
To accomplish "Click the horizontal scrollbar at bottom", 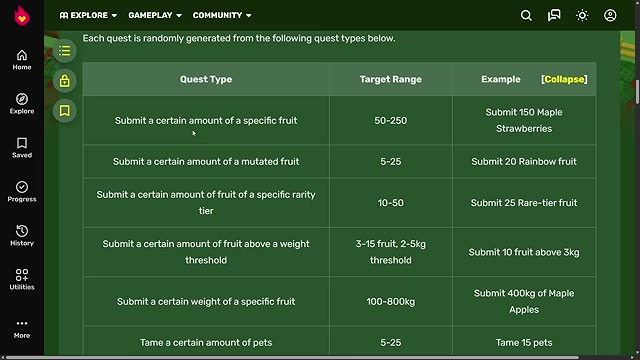I will coord(292,358).
